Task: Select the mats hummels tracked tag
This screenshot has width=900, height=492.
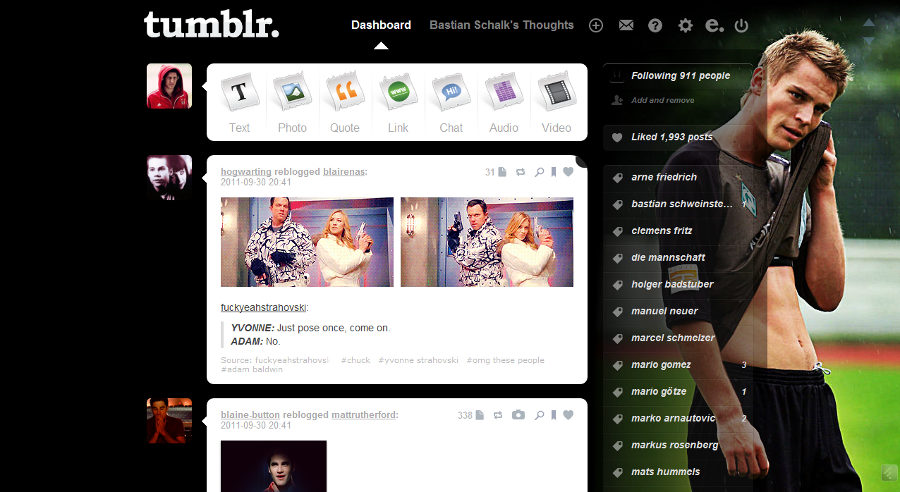Action: 666,472
